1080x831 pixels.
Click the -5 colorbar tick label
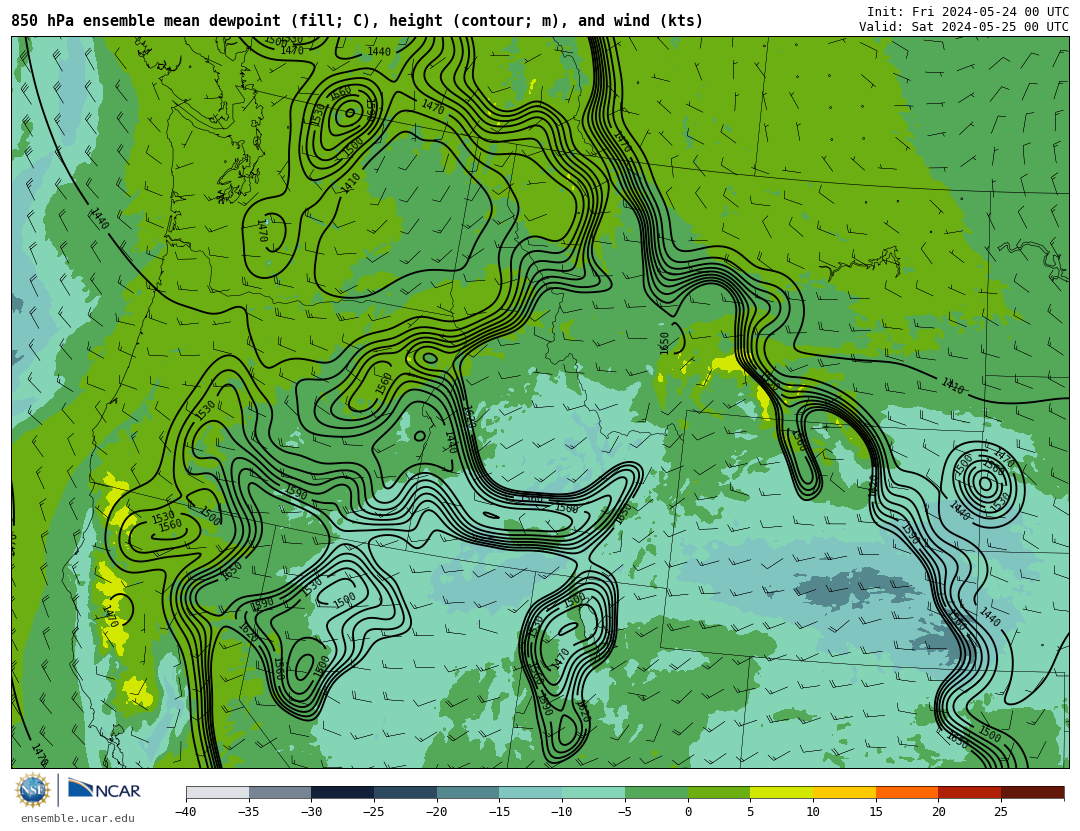(x=624, y=812)
